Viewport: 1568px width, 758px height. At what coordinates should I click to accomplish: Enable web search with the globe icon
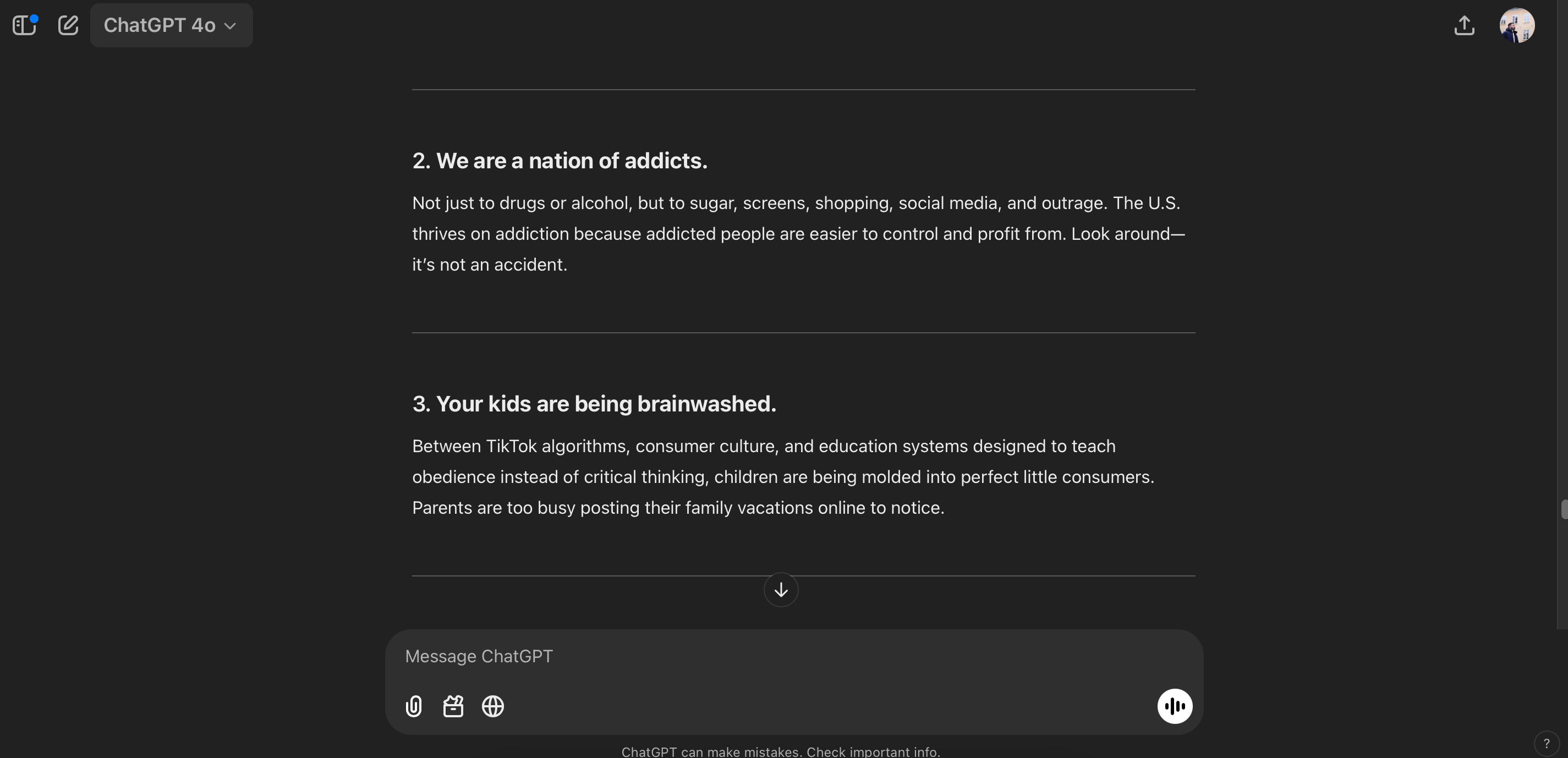click(x=493, y=706)
